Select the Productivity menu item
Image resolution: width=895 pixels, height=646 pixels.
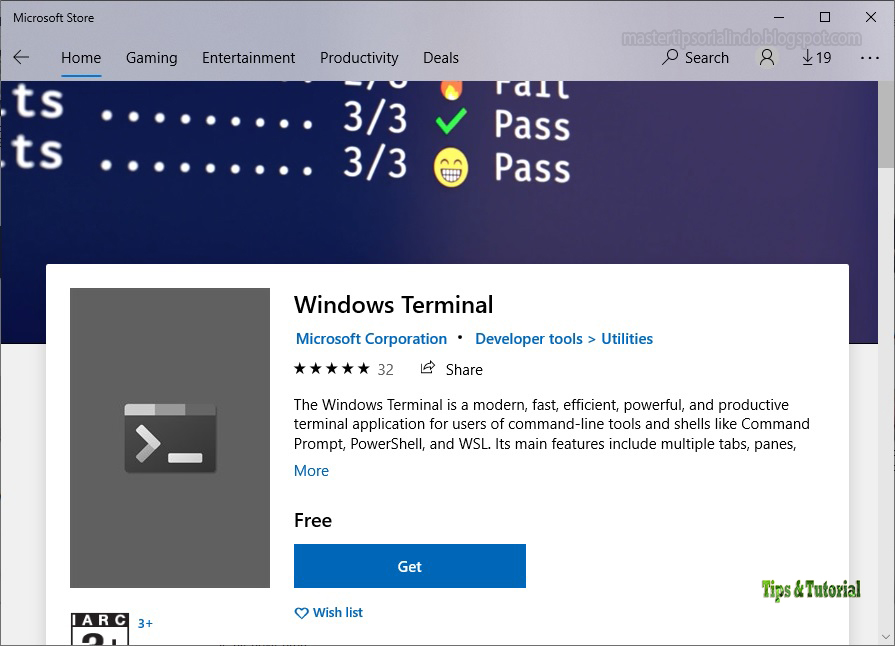click(359, 58)
